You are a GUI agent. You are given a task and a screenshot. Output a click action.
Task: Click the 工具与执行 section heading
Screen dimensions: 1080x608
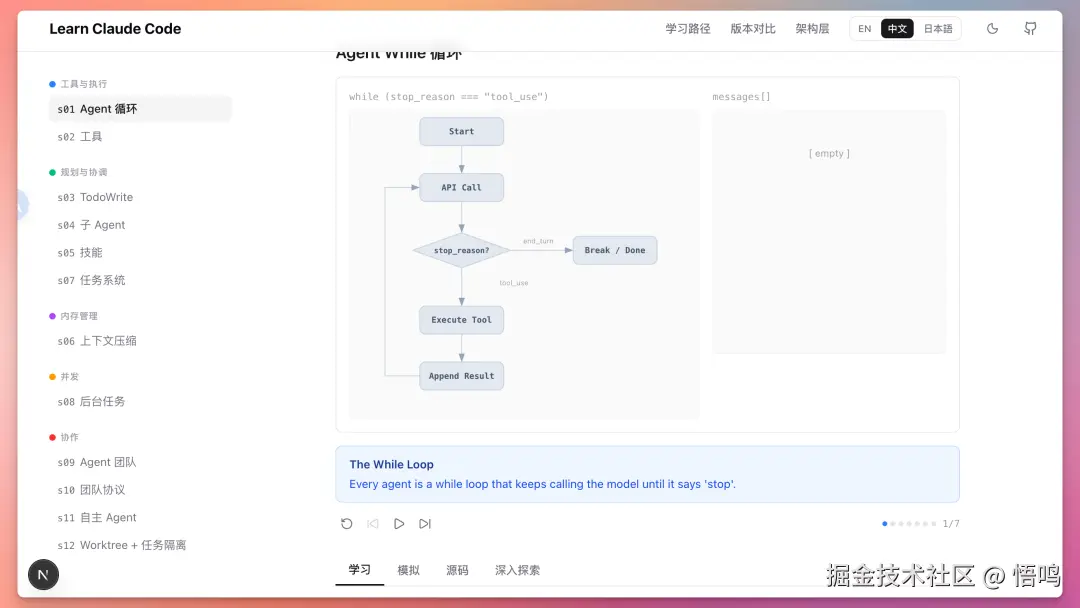point(83,84)
